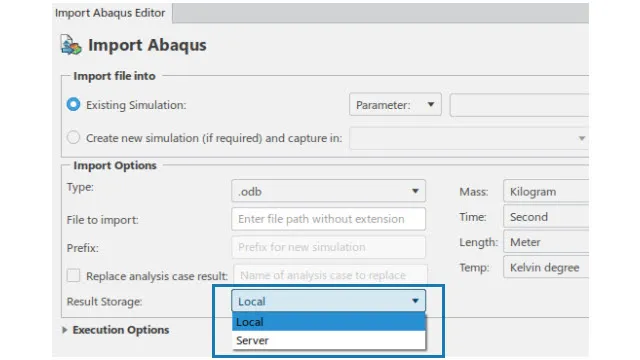
Task: Open the Result Storage dropdown arrow
Action: coord(415,301)
